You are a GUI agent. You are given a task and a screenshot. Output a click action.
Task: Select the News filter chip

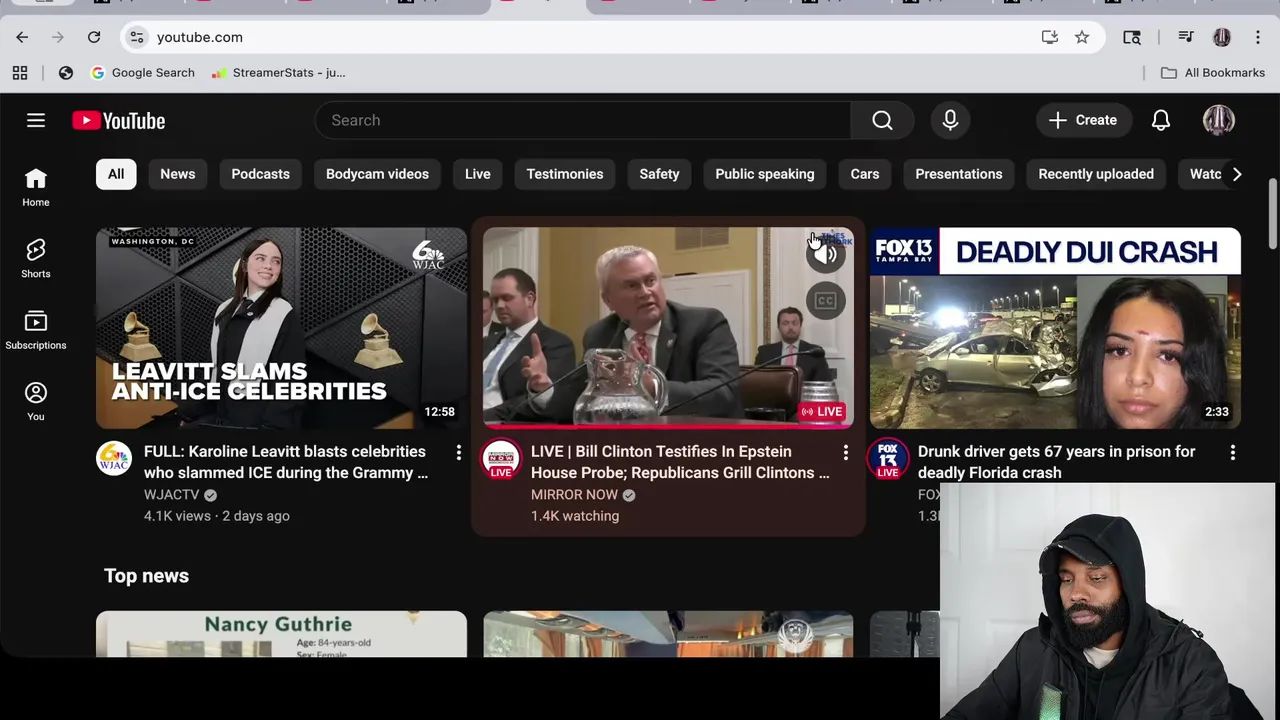point(178,174)
